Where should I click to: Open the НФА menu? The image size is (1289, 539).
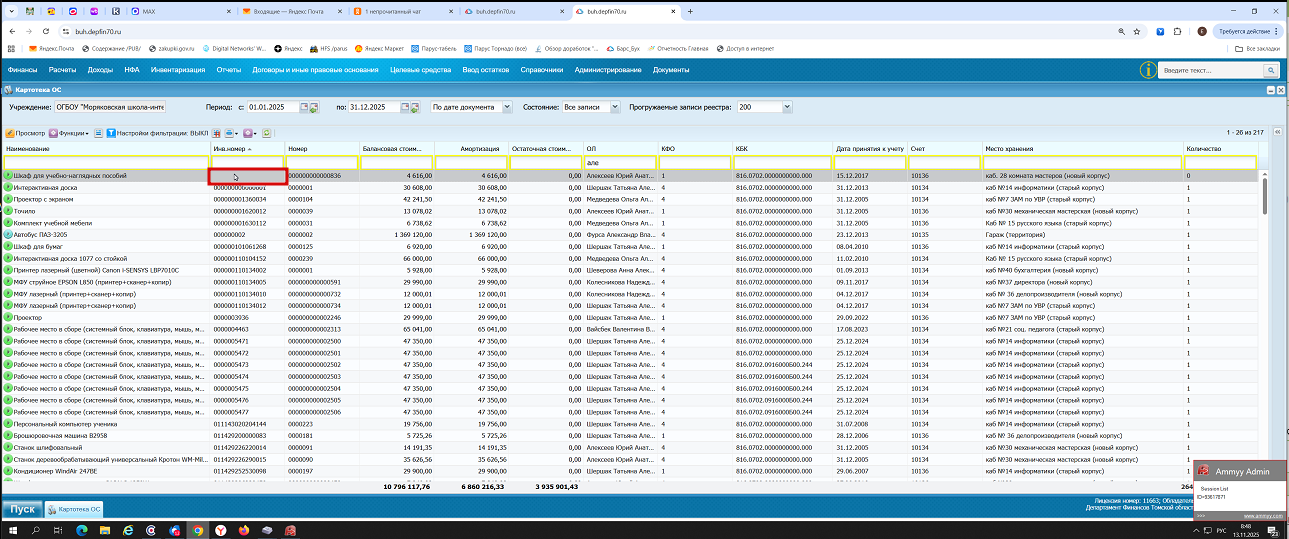coord(132,70)
